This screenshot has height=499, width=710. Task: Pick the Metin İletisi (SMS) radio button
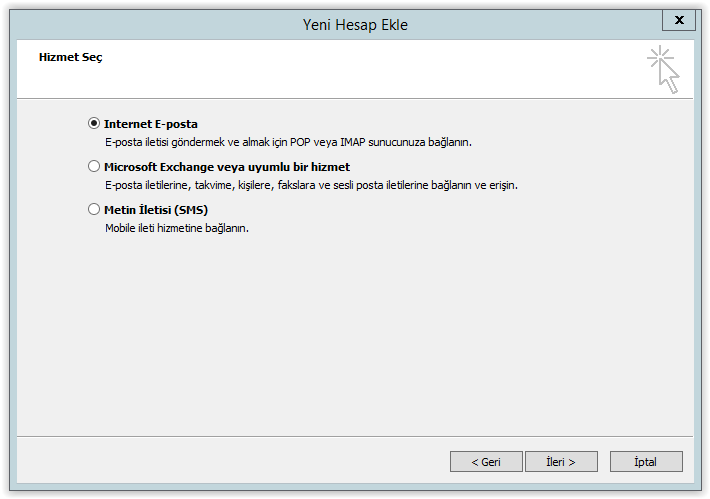[94, 209]
